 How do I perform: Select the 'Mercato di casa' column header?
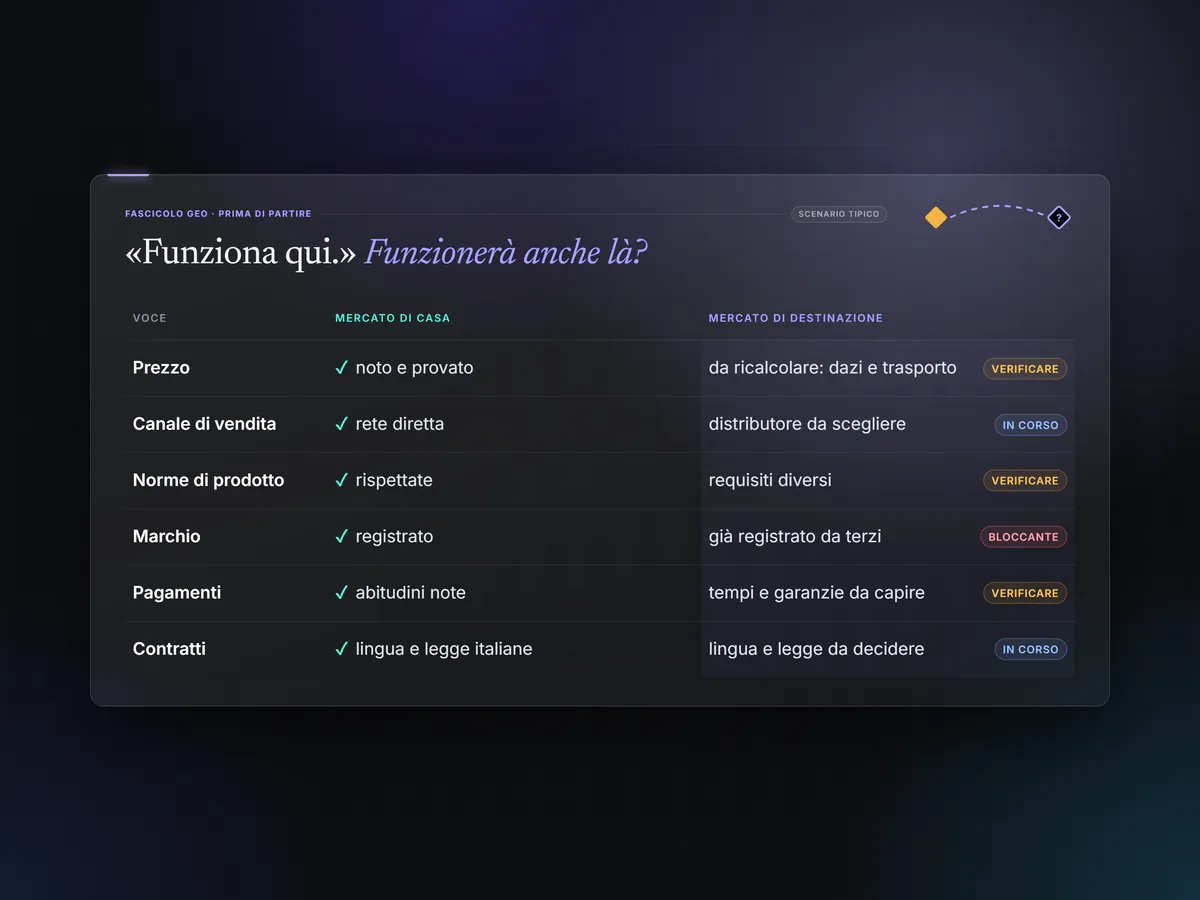coord(392,318)
